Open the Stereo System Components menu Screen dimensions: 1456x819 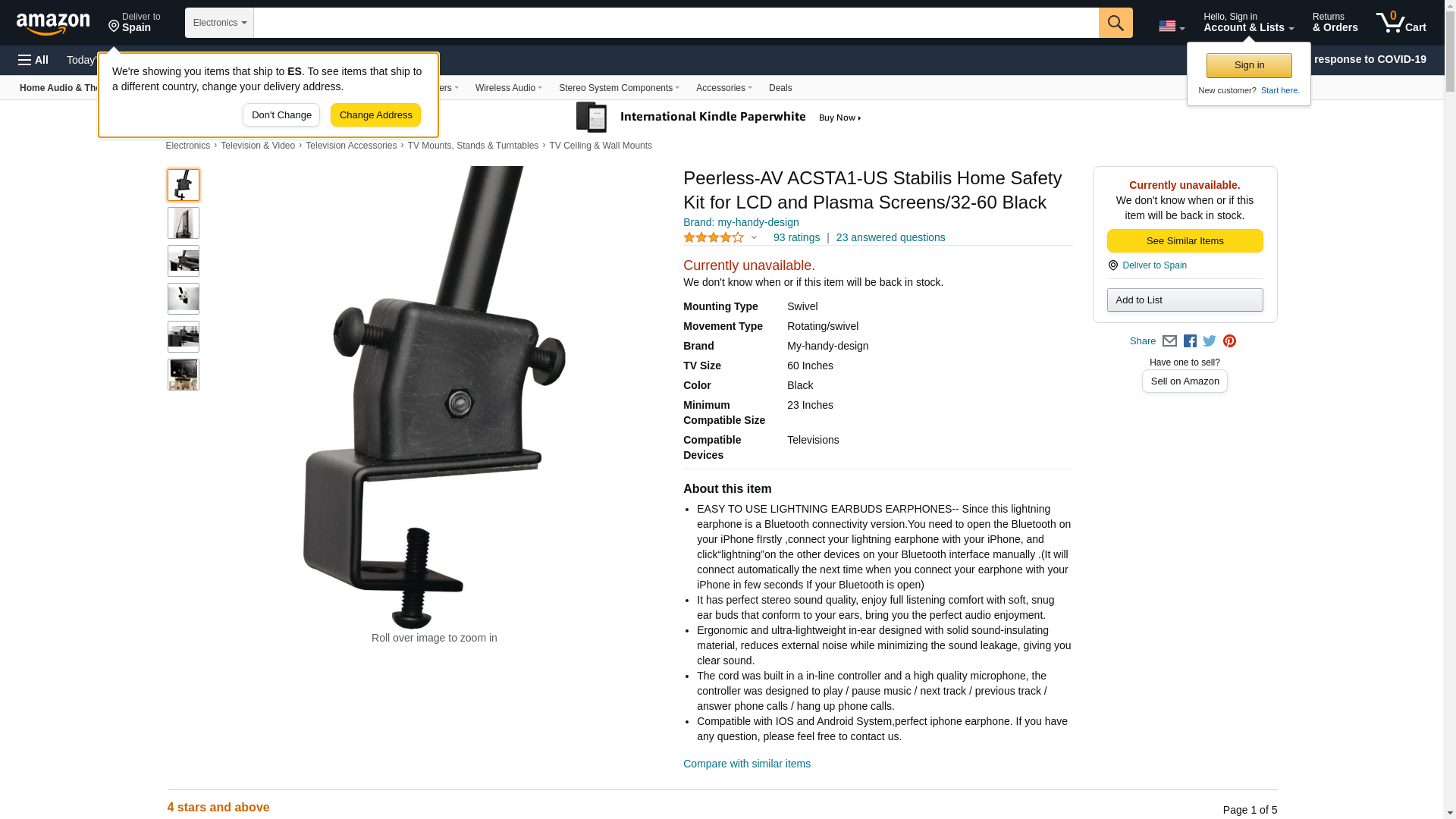pos(619,88)
